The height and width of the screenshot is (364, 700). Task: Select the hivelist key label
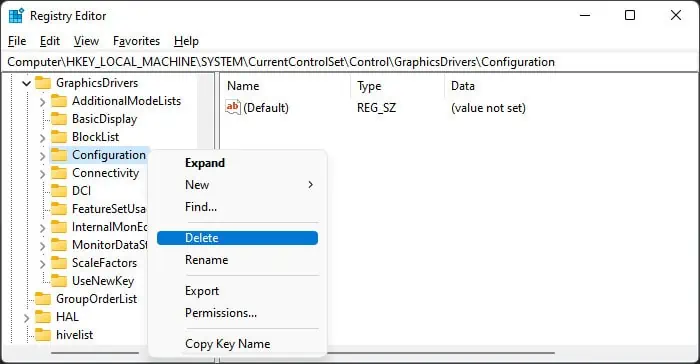click(75, 335)
